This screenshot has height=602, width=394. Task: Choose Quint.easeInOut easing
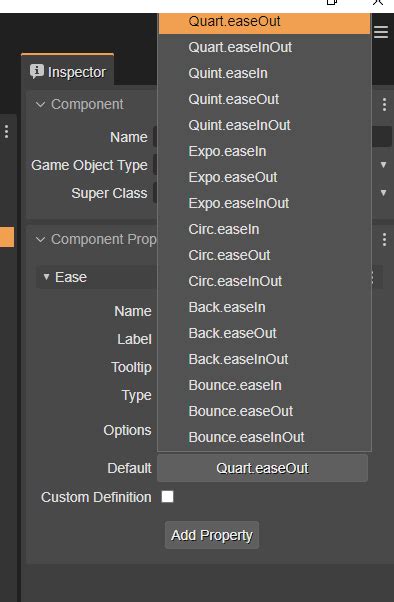click(x=264, y=125)
